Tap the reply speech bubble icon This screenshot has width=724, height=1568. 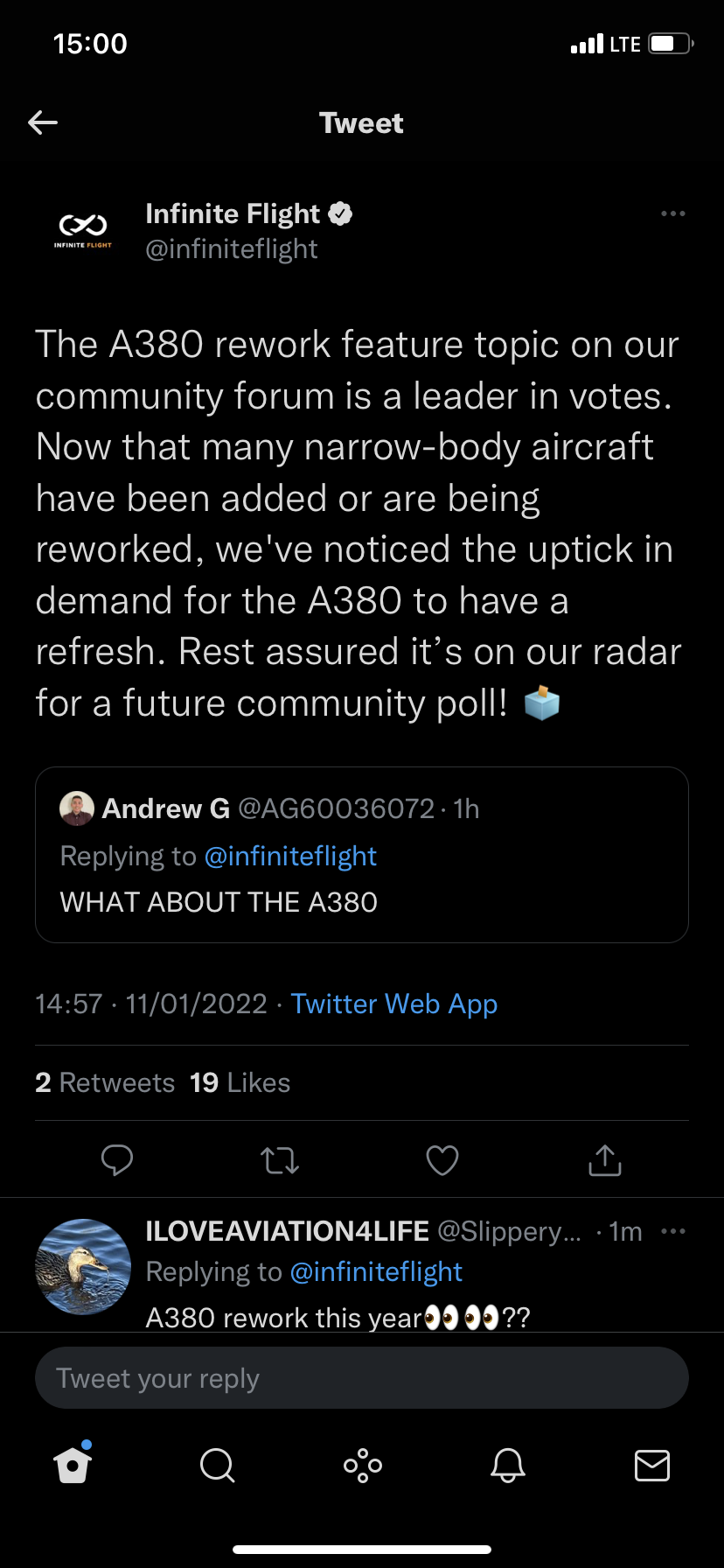click(x=117, y=1160)
